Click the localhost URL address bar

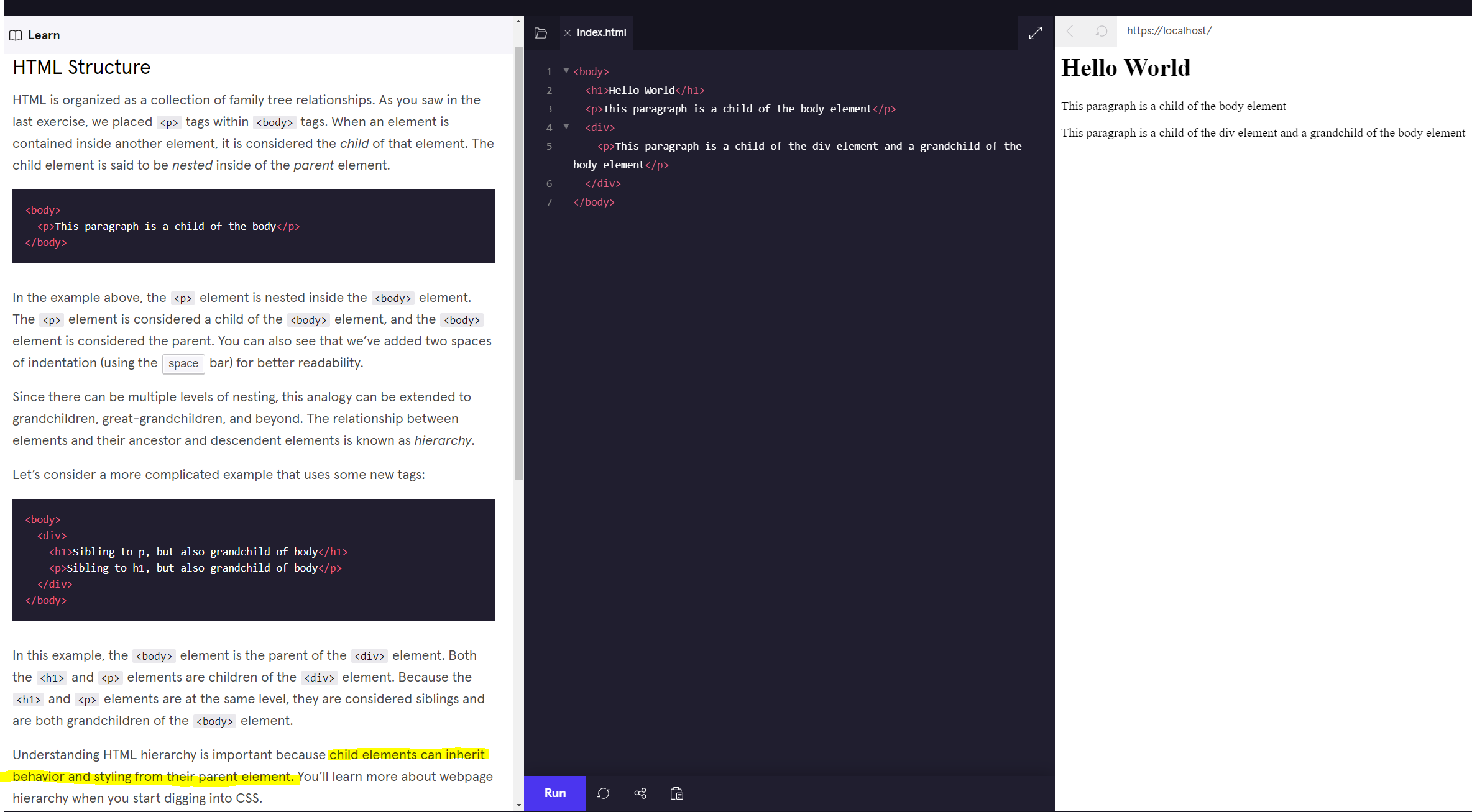coord(1169,31)
